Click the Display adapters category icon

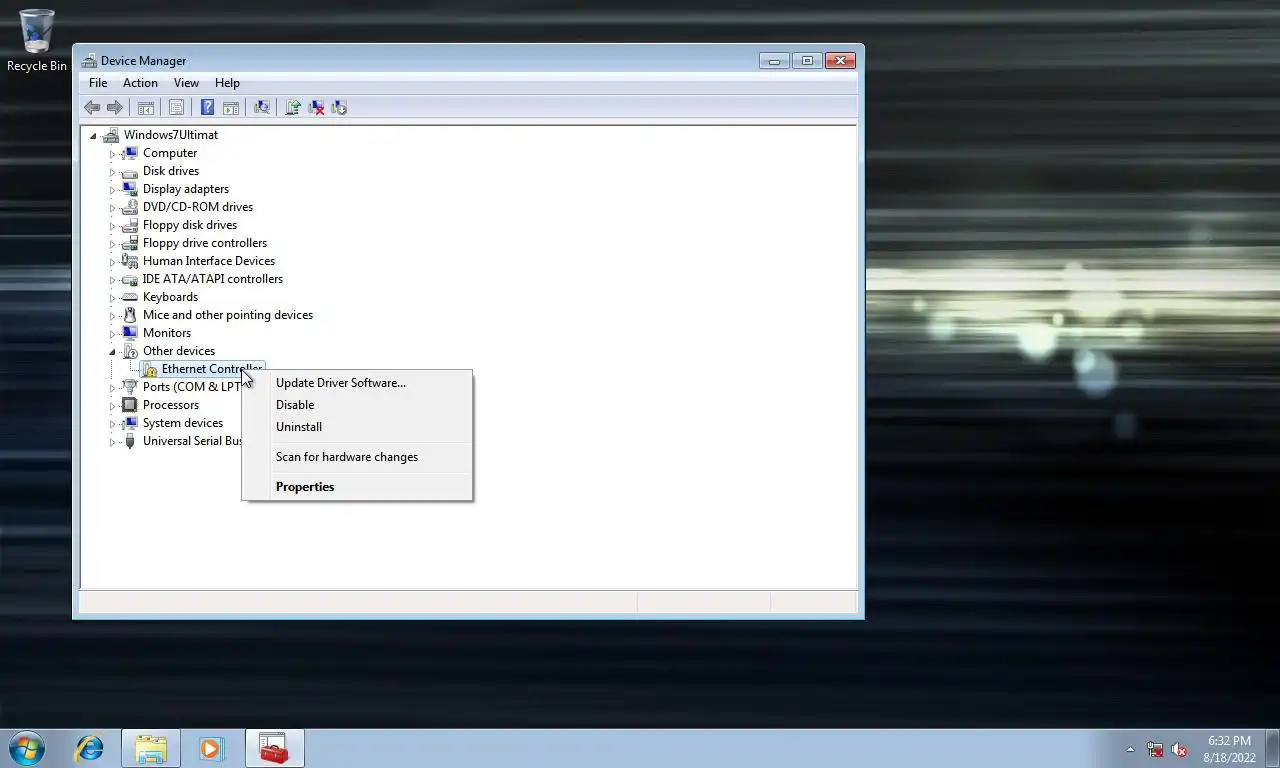129,189
